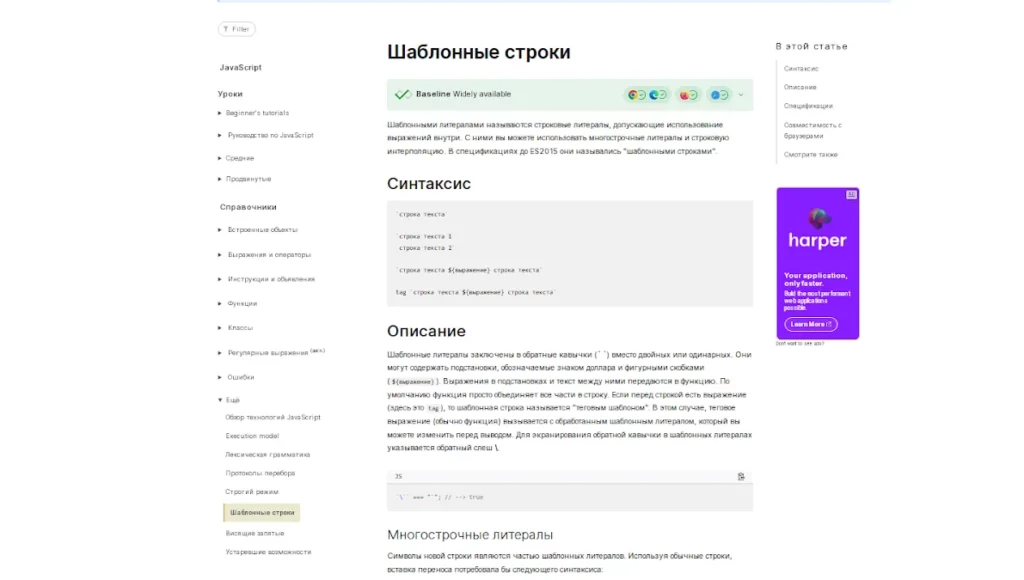Click Уроки sidebar heading

[230, 94]
